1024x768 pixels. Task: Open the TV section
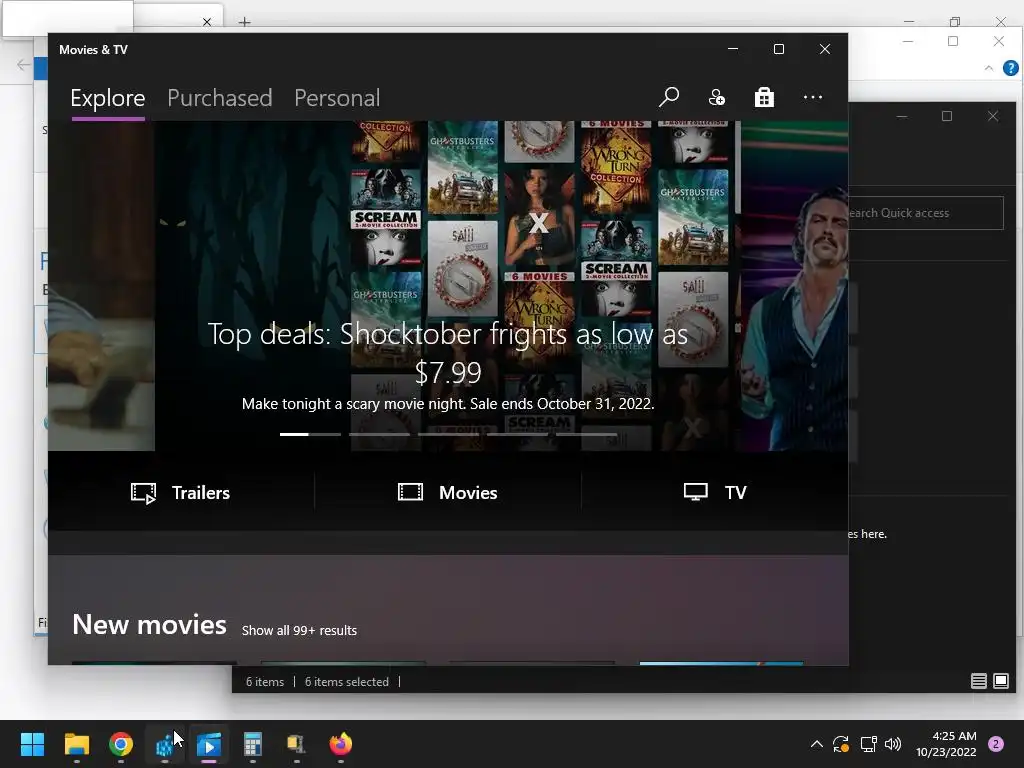[715, 492]
